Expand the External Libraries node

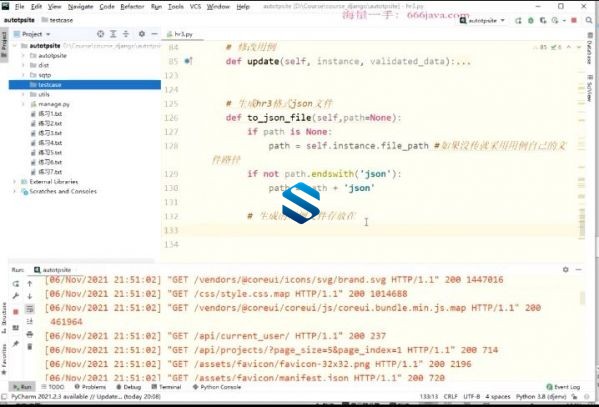(x=15, y=182)
